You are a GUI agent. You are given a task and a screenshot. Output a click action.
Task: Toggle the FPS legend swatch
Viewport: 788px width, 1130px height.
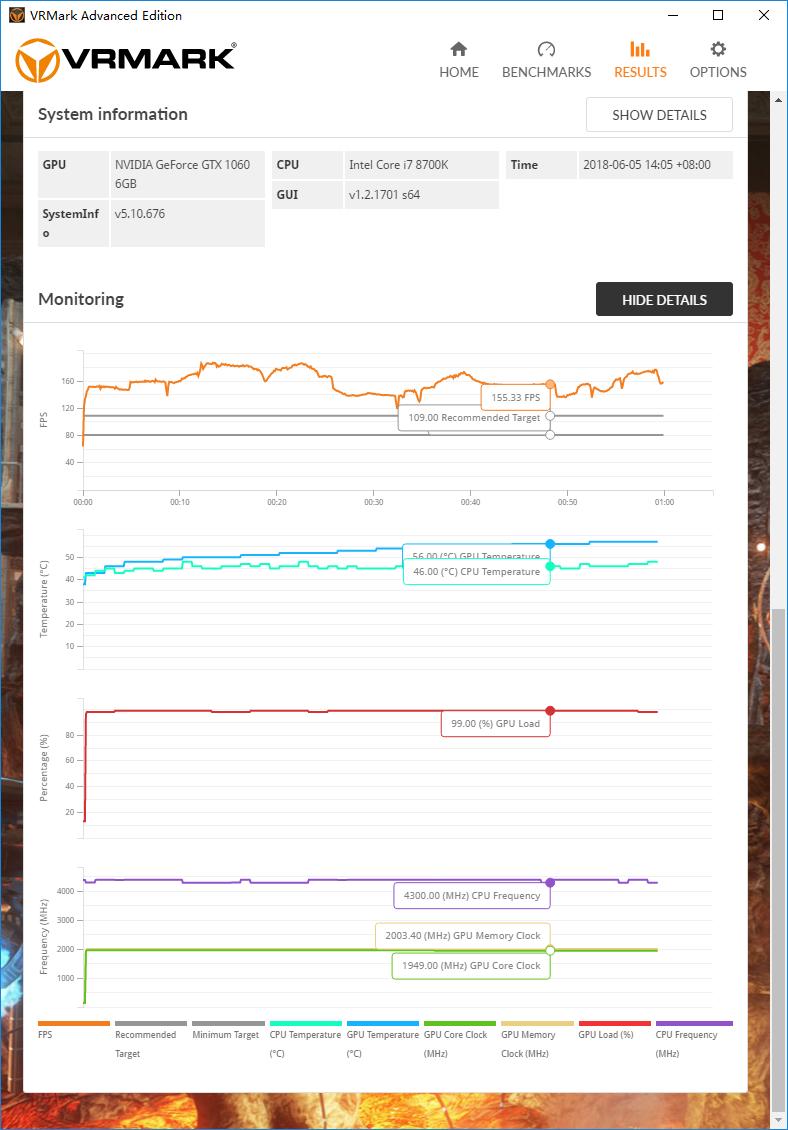(x=74, y=1023)
